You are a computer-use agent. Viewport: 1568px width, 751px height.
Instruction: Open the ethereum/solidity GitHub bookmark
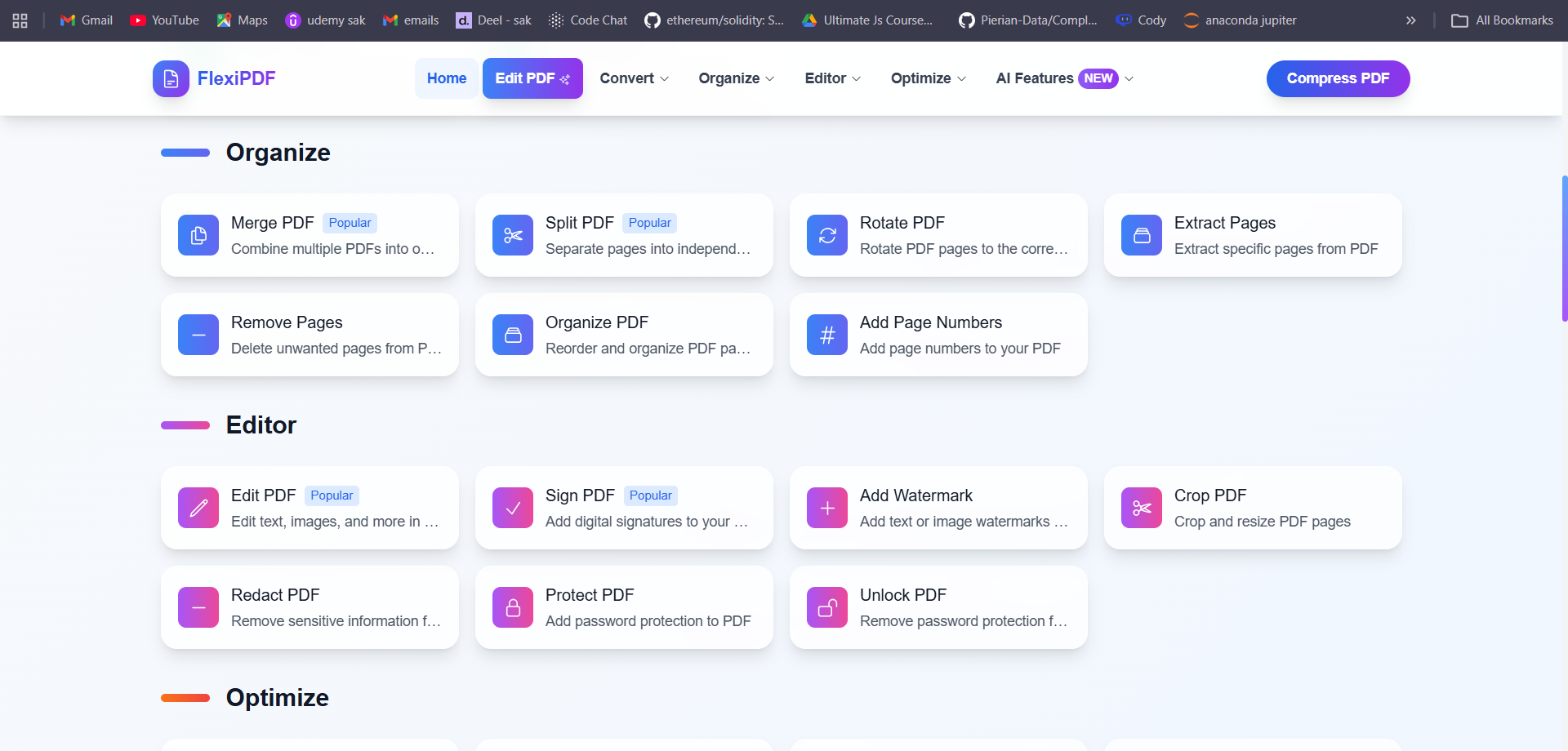[x=714, y=20]
